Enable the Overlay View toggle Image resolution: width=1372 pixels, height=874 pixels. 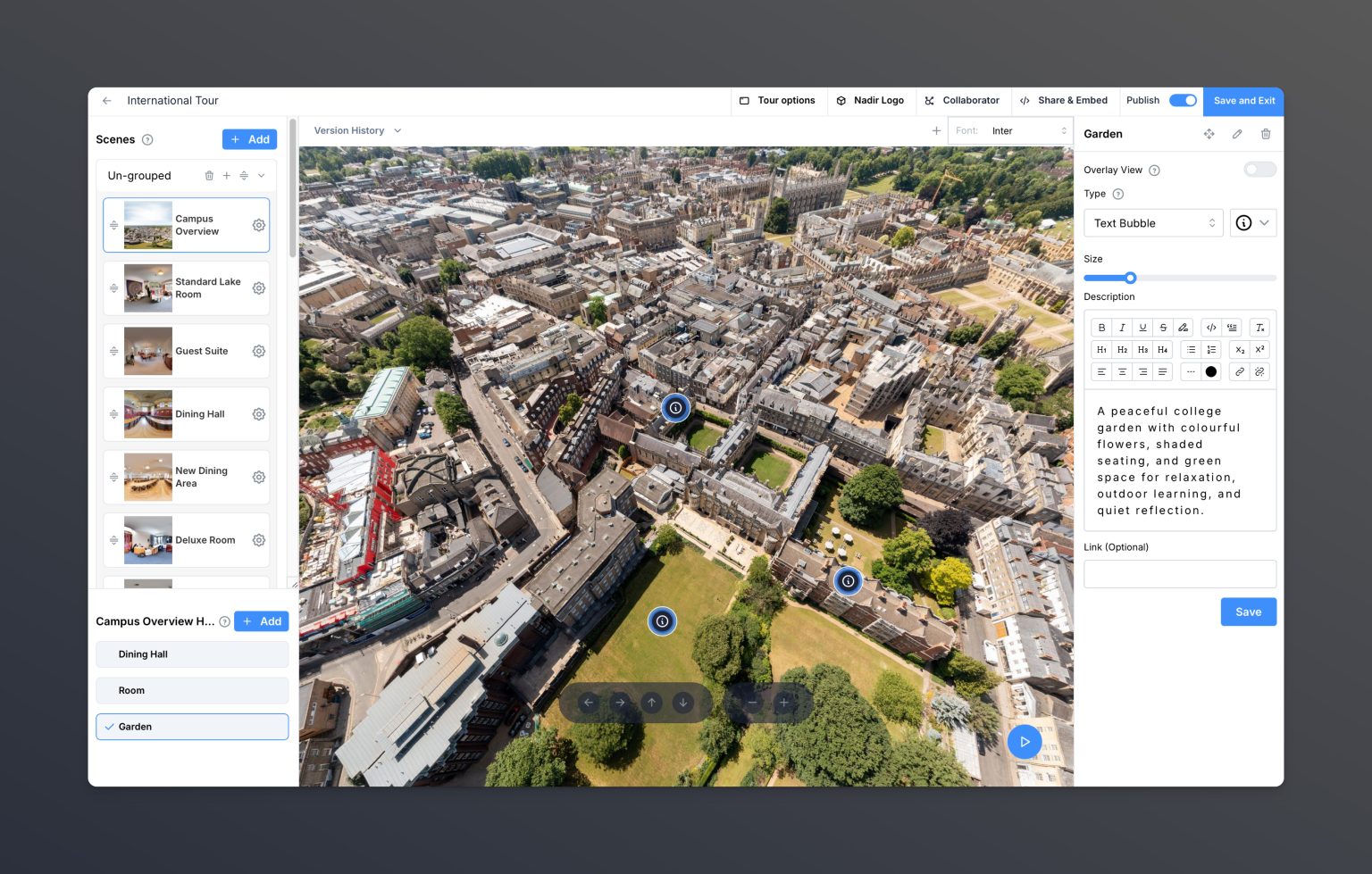pos(1259,170)
